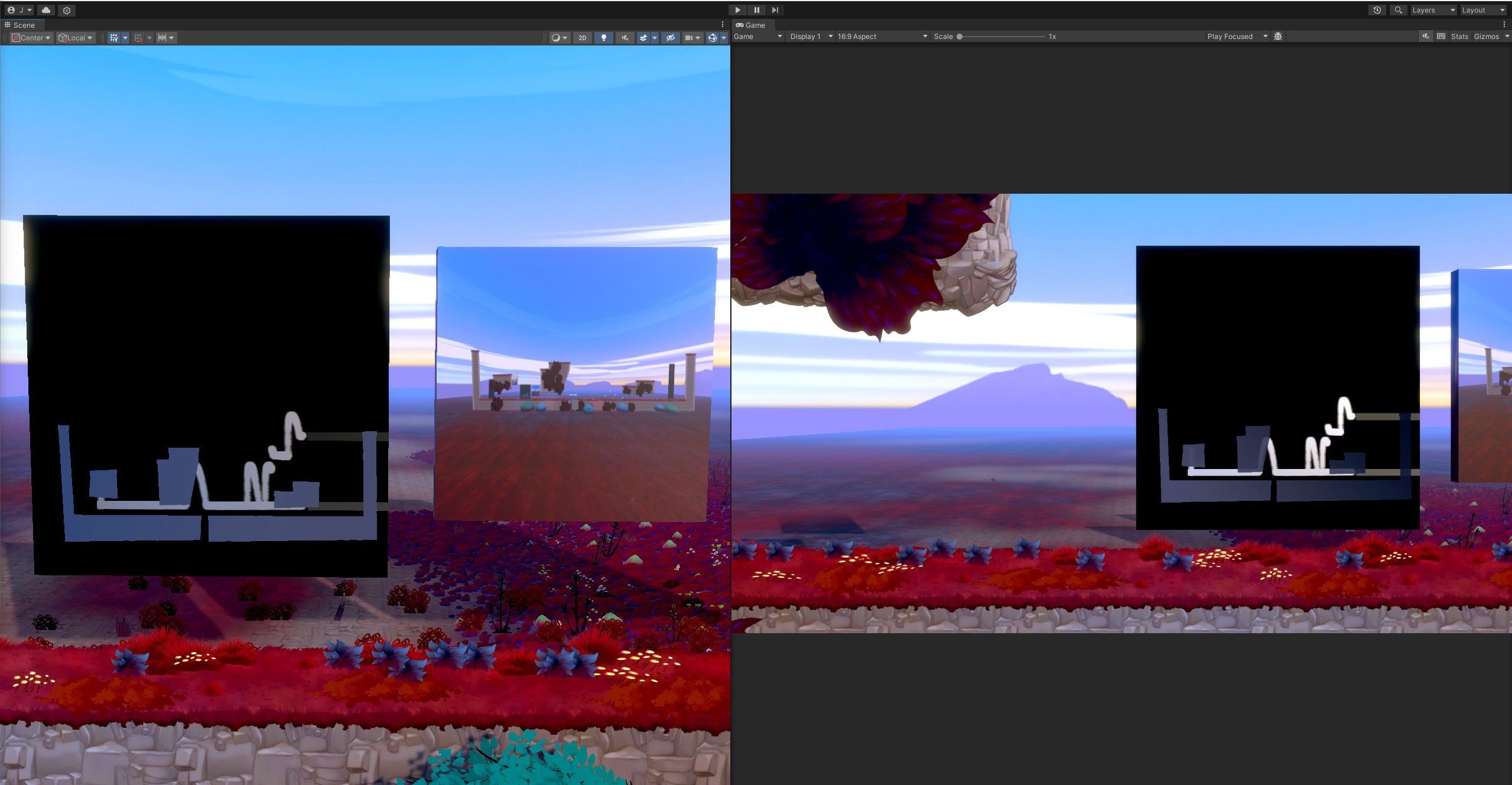Screen dimensions: 1512x785
Task: Click the Game view Scale slider
Action: point(1001,37)
